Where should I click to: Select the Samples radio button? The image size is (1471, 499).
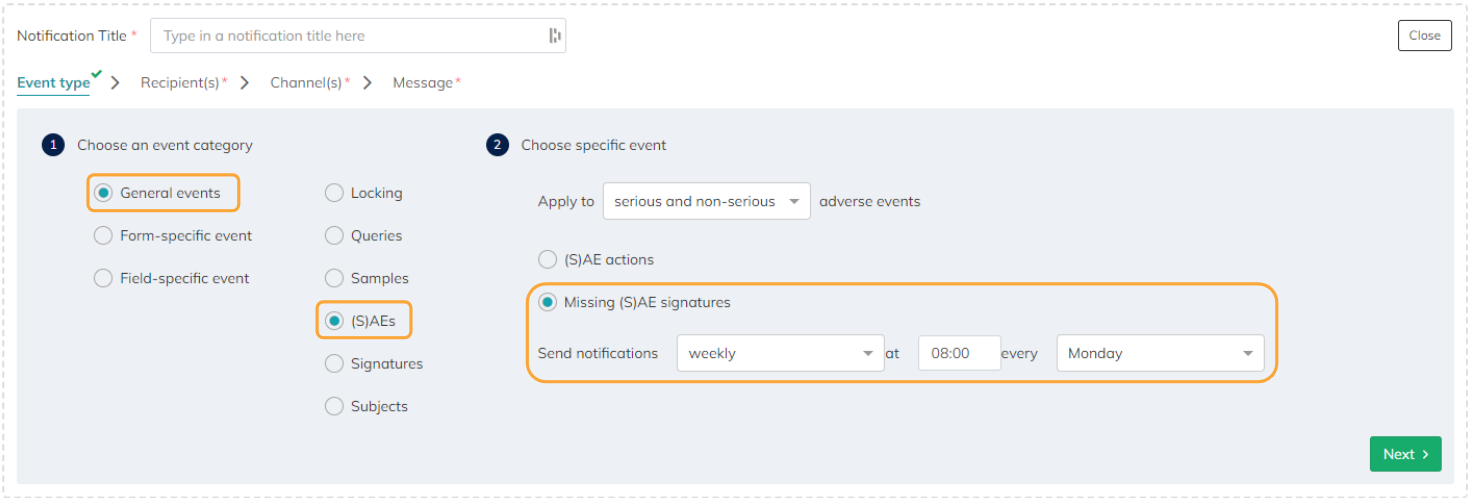pyautogui.click(x=334, y=278)
